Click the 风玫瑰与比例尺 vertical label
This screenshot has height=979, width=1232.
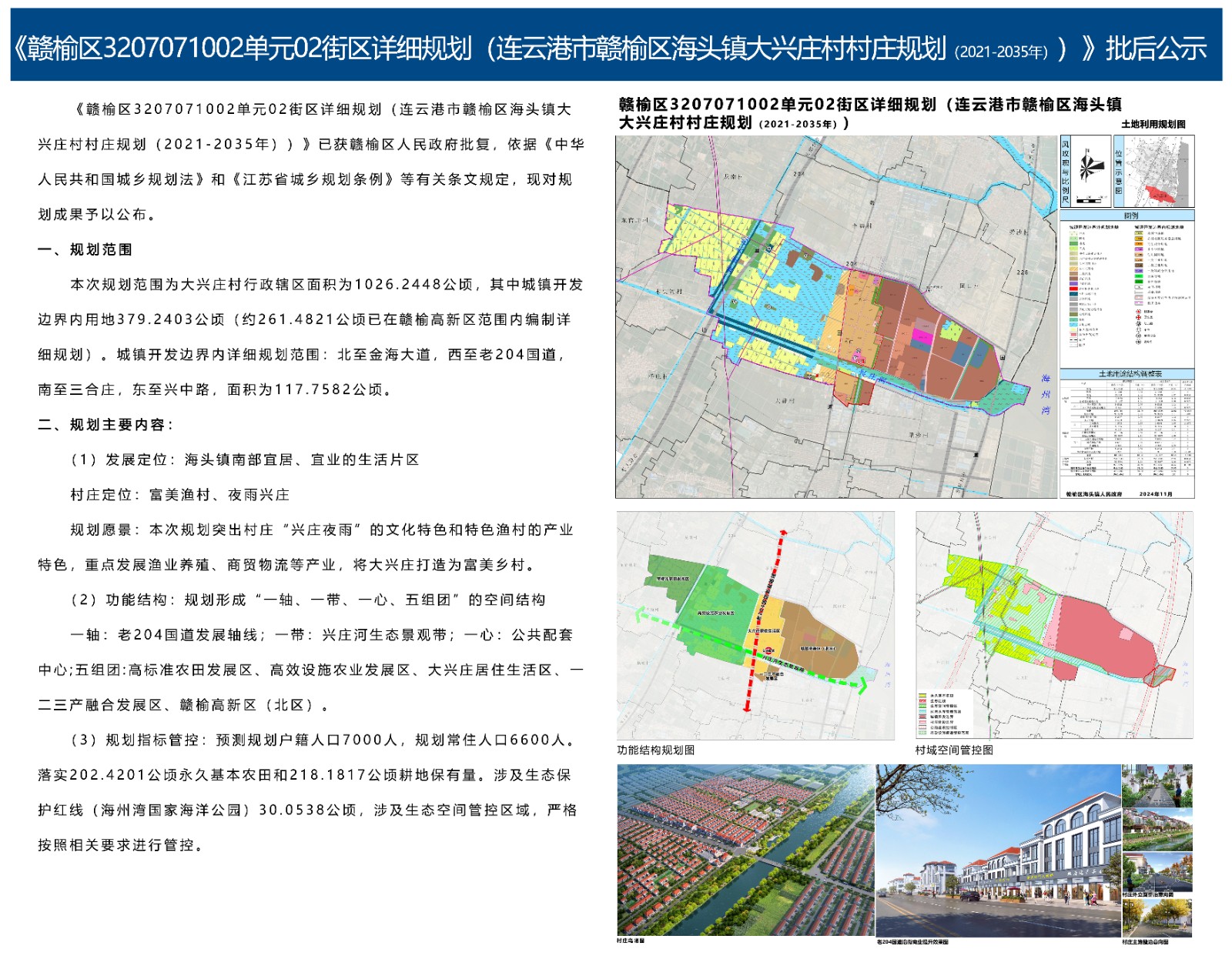[1066, 172]
